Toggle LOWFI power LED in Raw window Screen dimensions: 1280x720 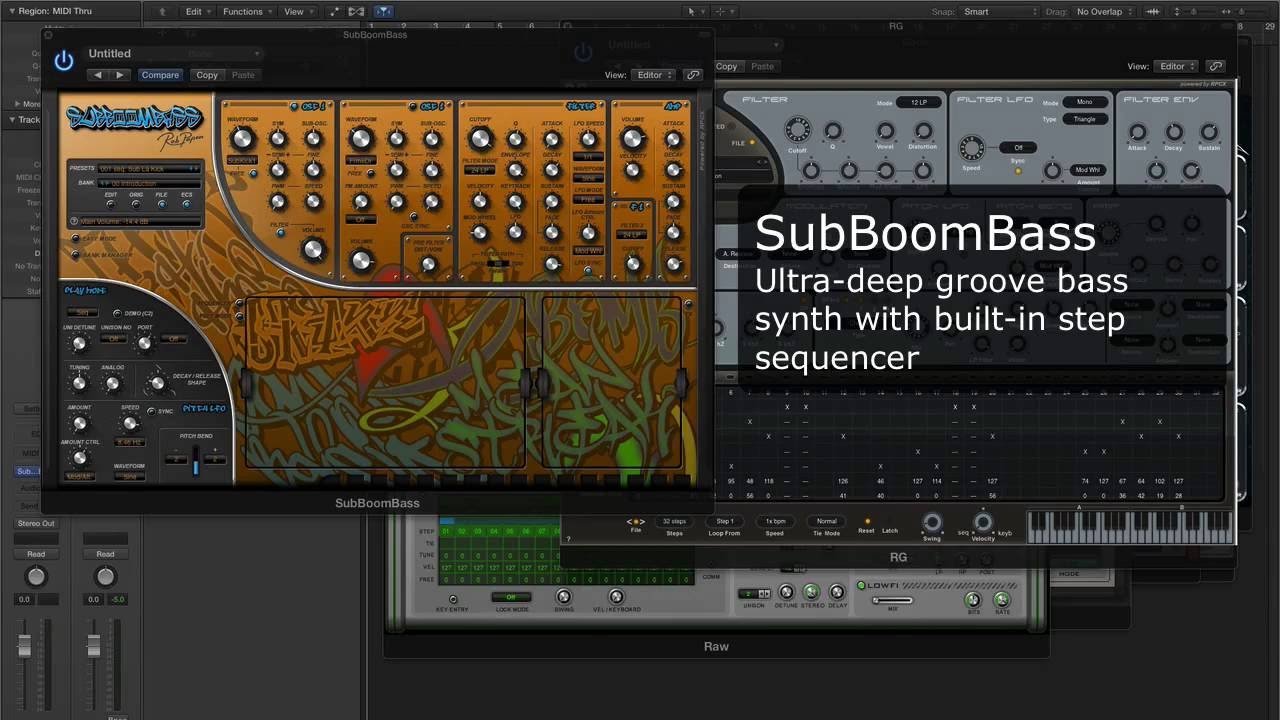tap(861, 585)
